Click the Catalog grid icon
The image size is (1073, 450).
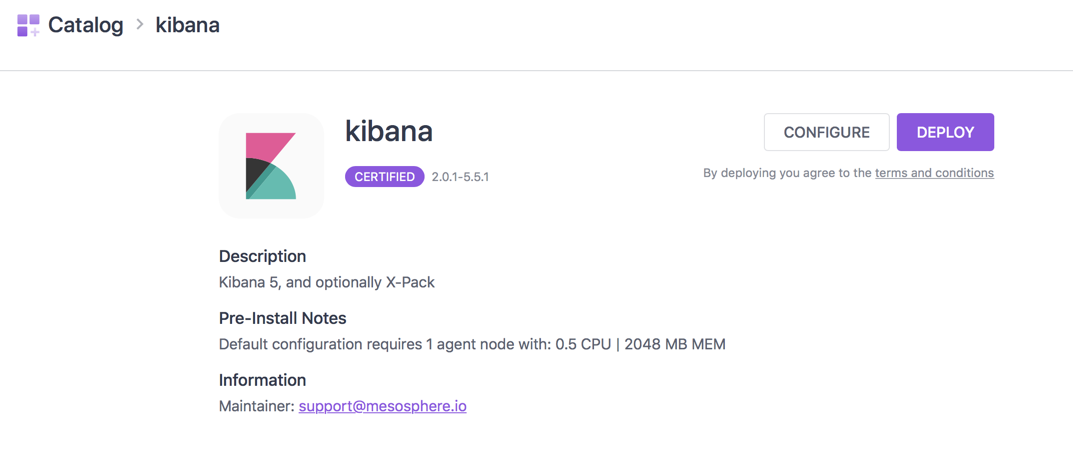pos(28,25)
